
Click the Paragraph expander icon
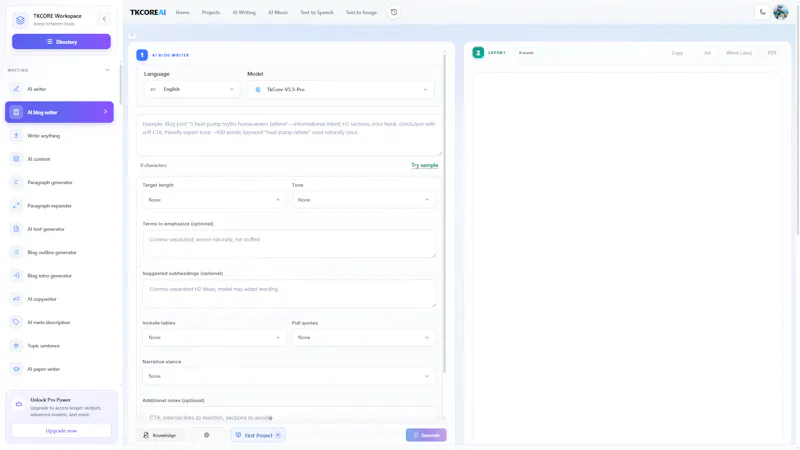pyautogui.click(x=16, y=206)
